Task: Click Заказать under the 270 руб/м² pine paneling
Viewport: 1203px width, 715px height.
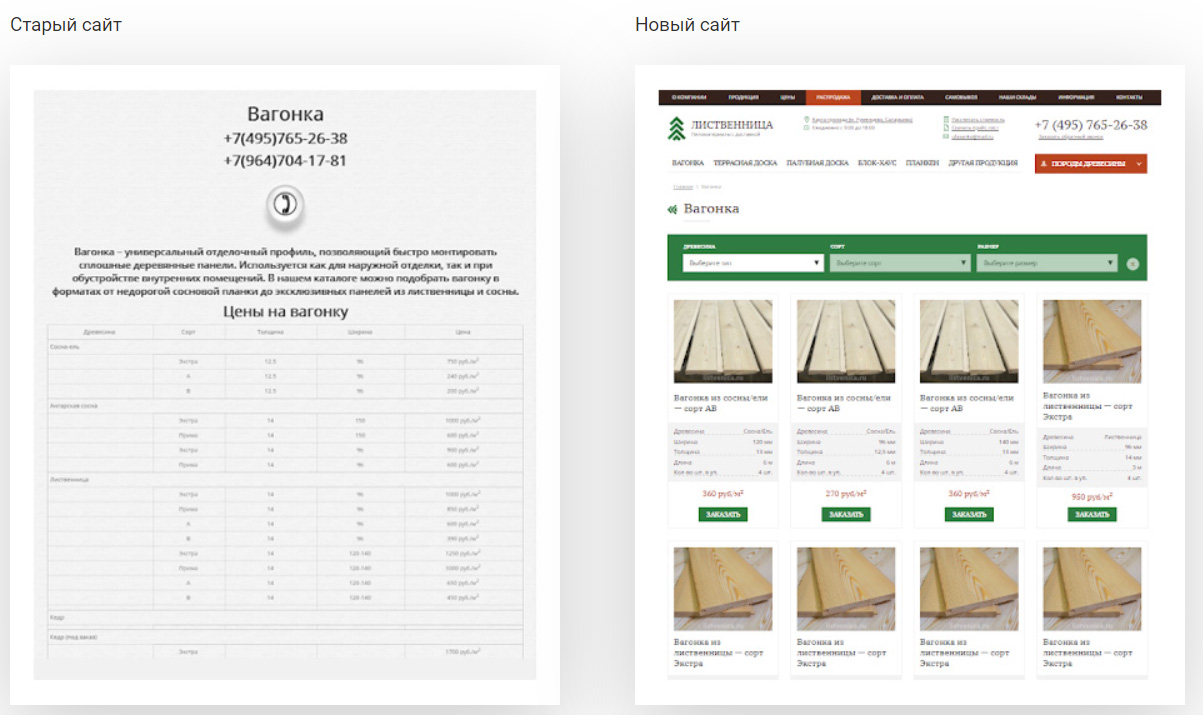Action: tap(846, 514)
